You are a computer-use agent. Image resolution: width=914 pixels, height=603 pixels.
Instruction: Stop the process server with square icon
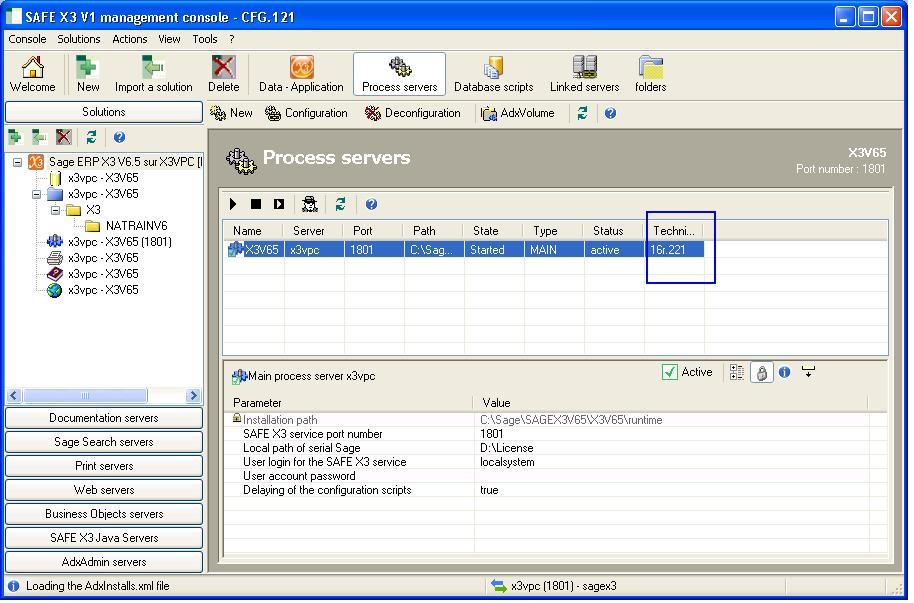tap(255, 204)
